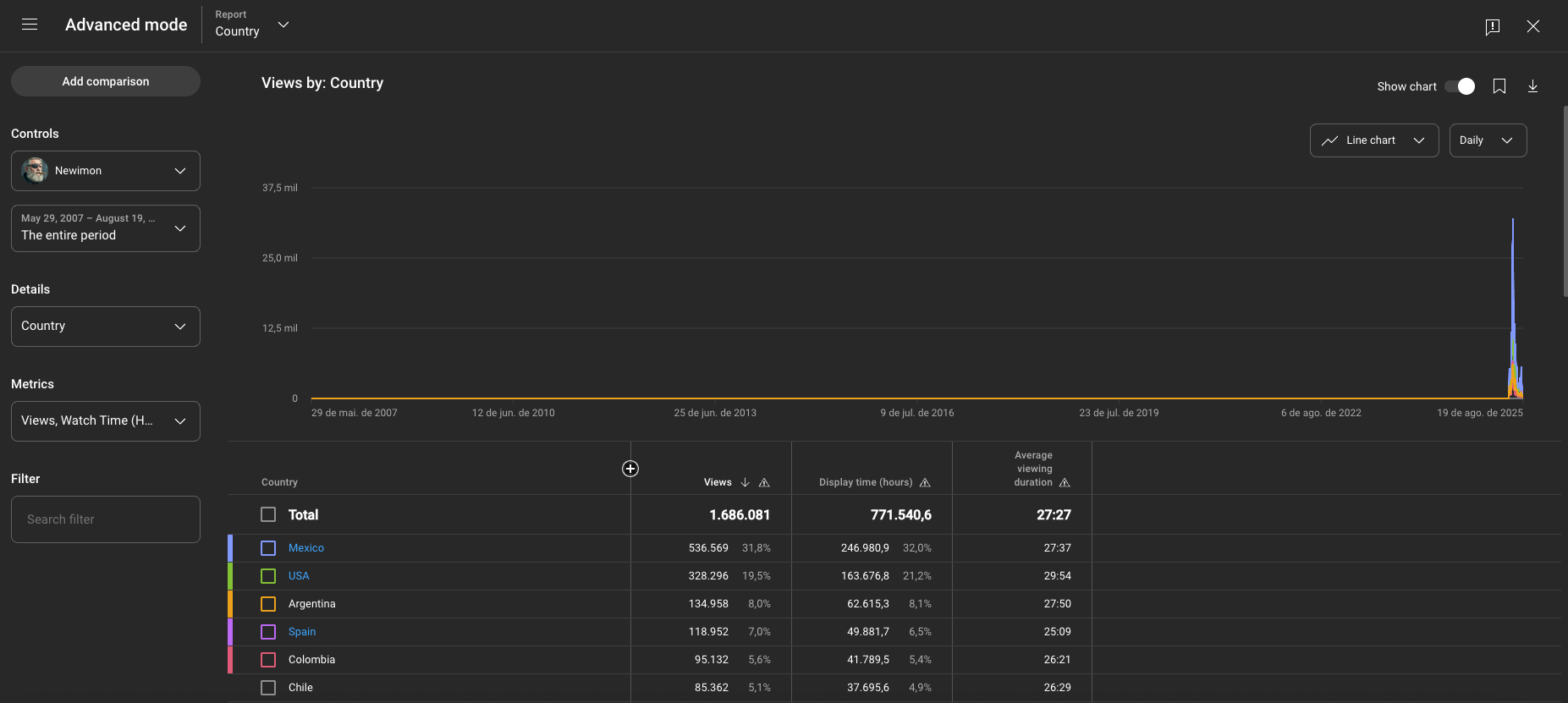Open the Line chart type dropdown
The width and height of the screenshot is (1568, 703).
[1373, 140]
